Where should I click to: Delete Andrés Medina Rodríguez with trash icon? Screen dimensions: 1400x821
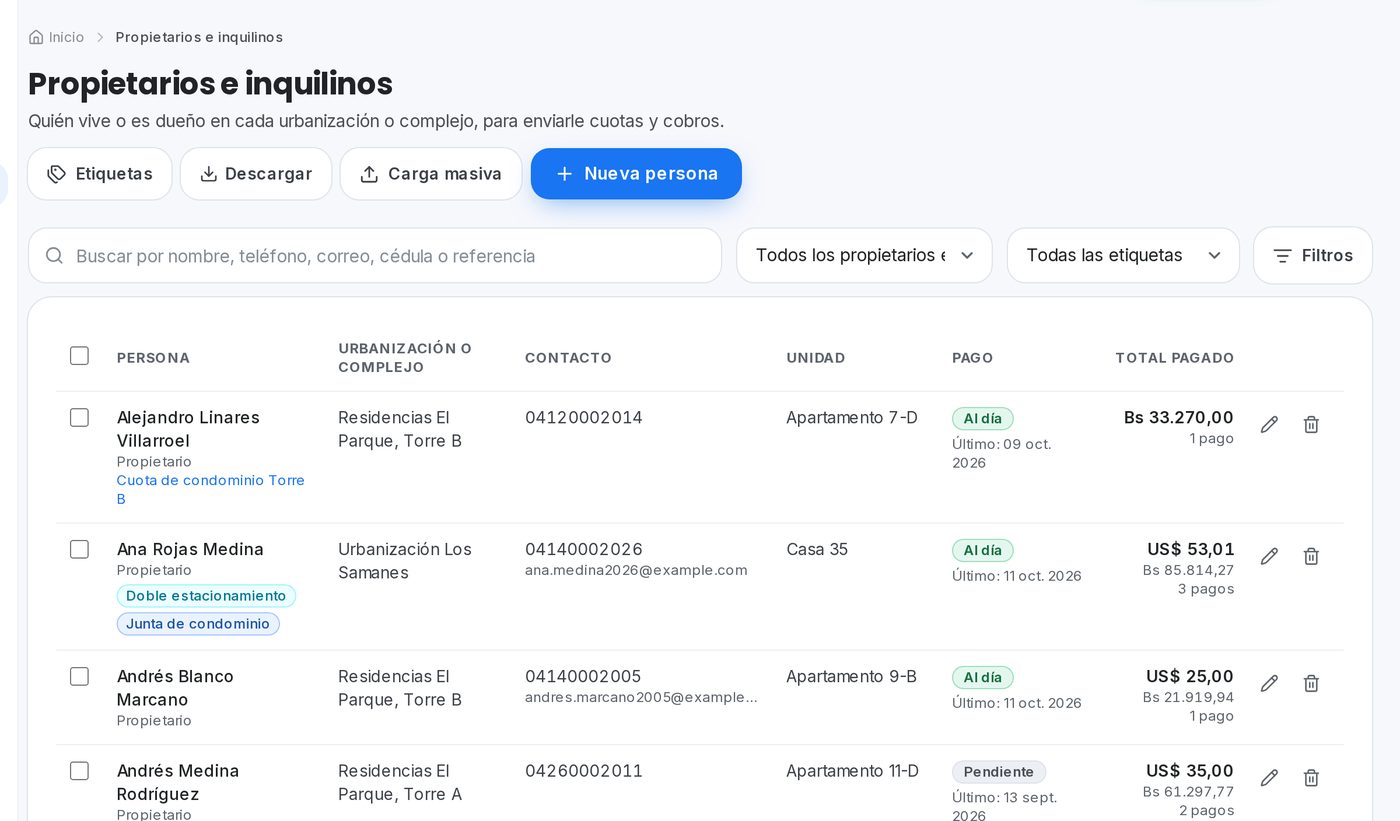(1311, 778)
